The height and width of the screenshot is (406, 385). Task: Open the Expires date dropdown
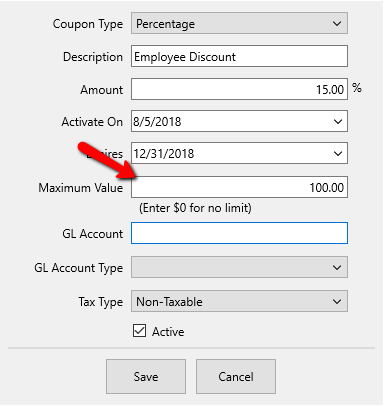click(239, 153)
